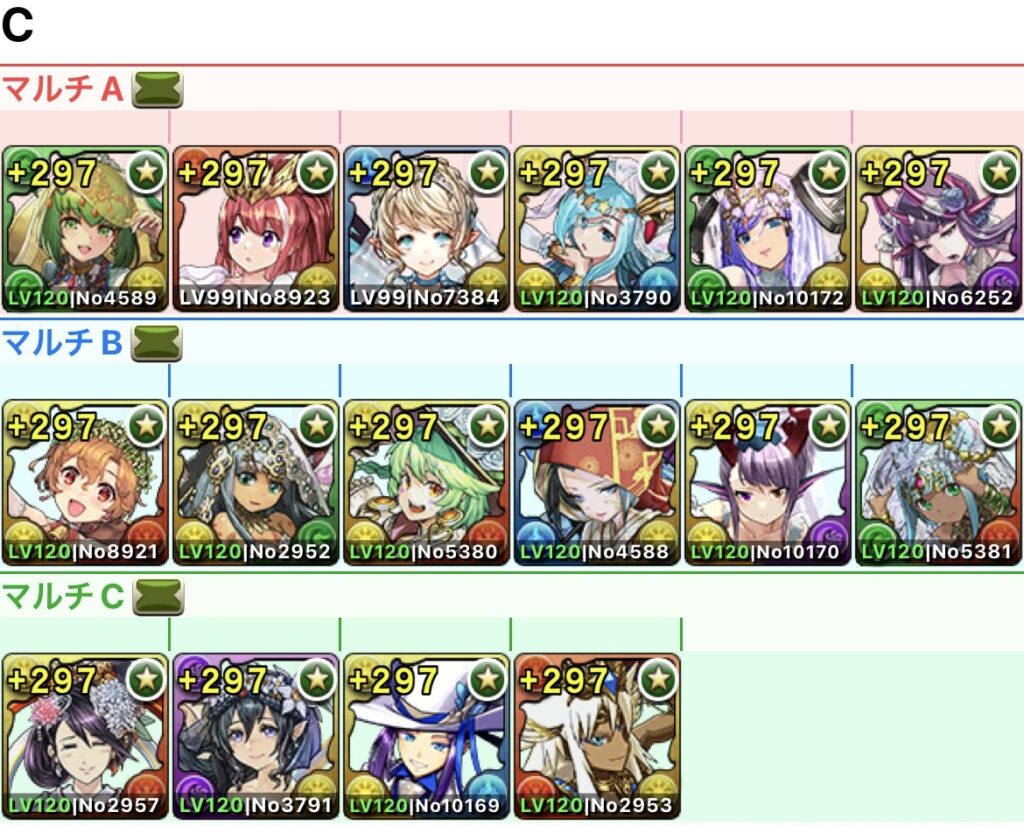
Task: Toggle the star badge on card No5381
Action: coord(1000,426)
